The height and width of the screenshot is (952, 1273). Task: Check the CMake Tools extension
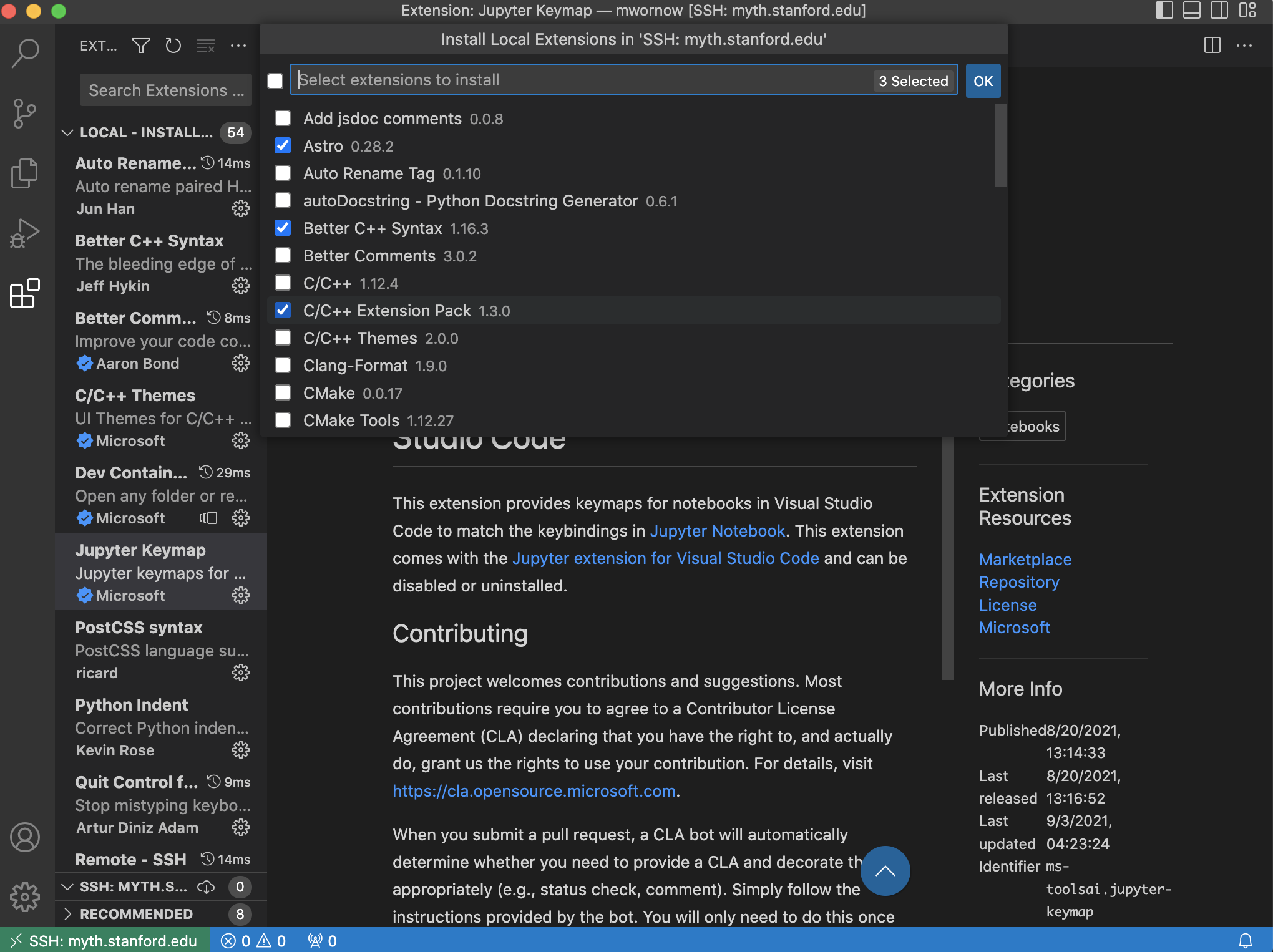pyautogui.click(x=283, y=420)
